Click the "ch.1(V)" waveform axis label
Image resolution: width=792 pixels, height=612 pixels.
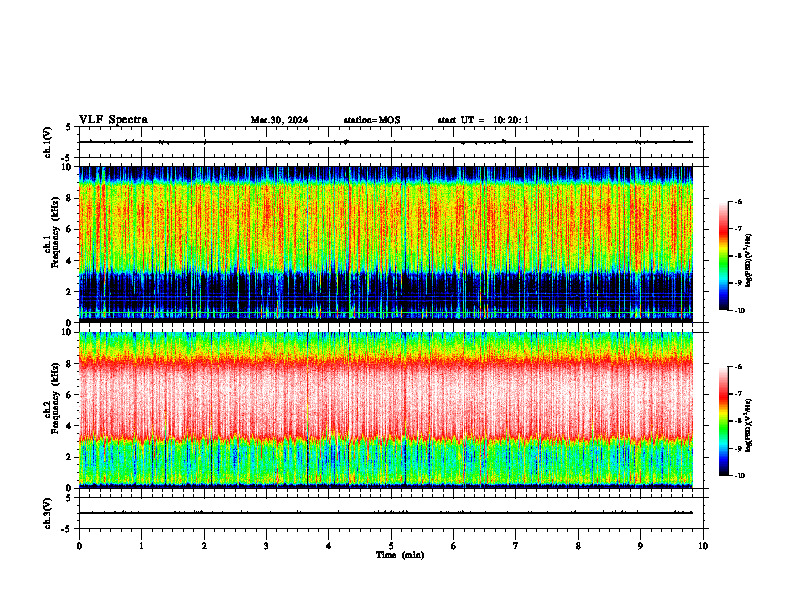pyautogui.click(x=47, y=142)
